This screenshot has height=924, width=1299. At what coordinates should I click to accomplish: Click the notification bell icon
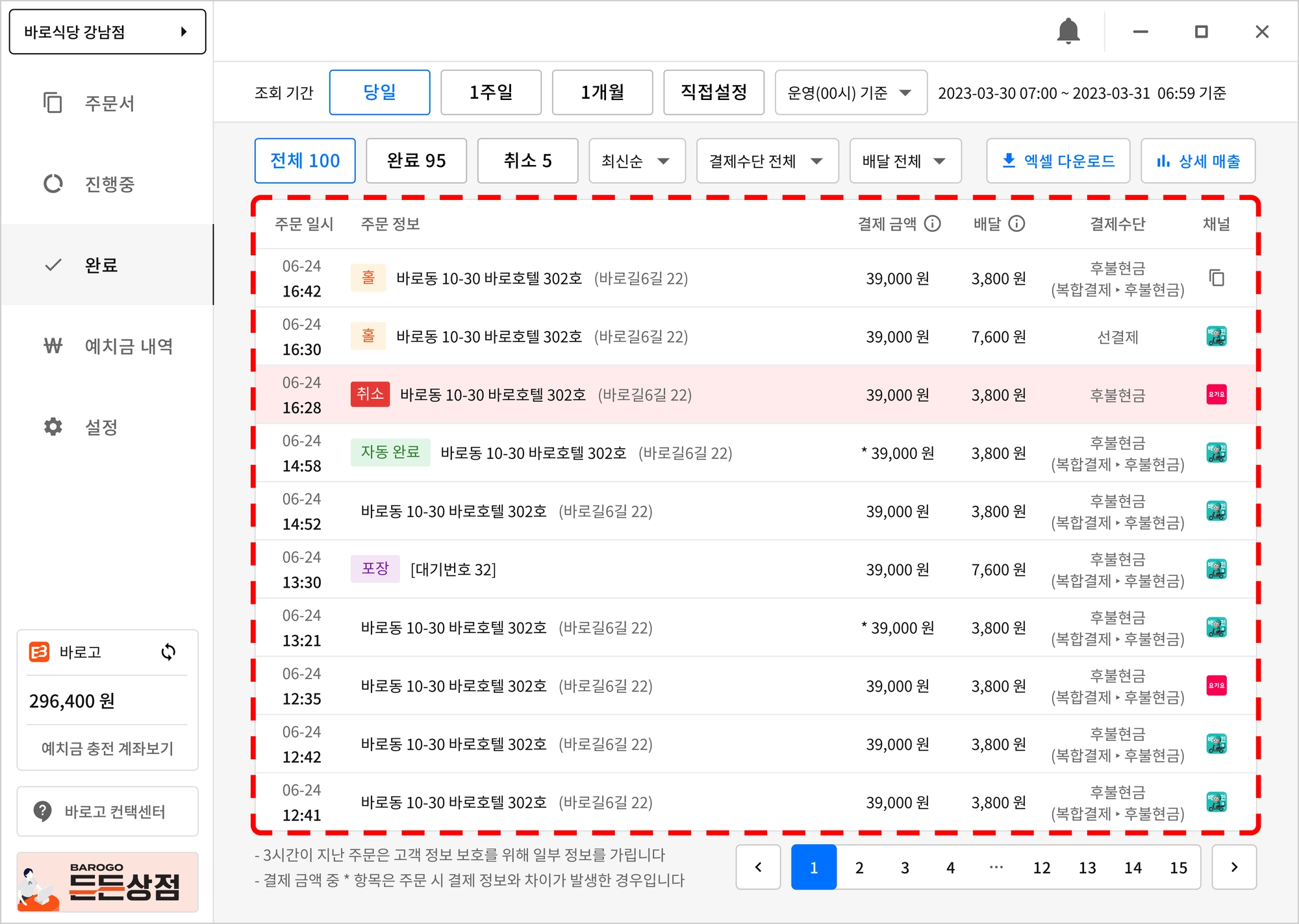pos(1068,31)
